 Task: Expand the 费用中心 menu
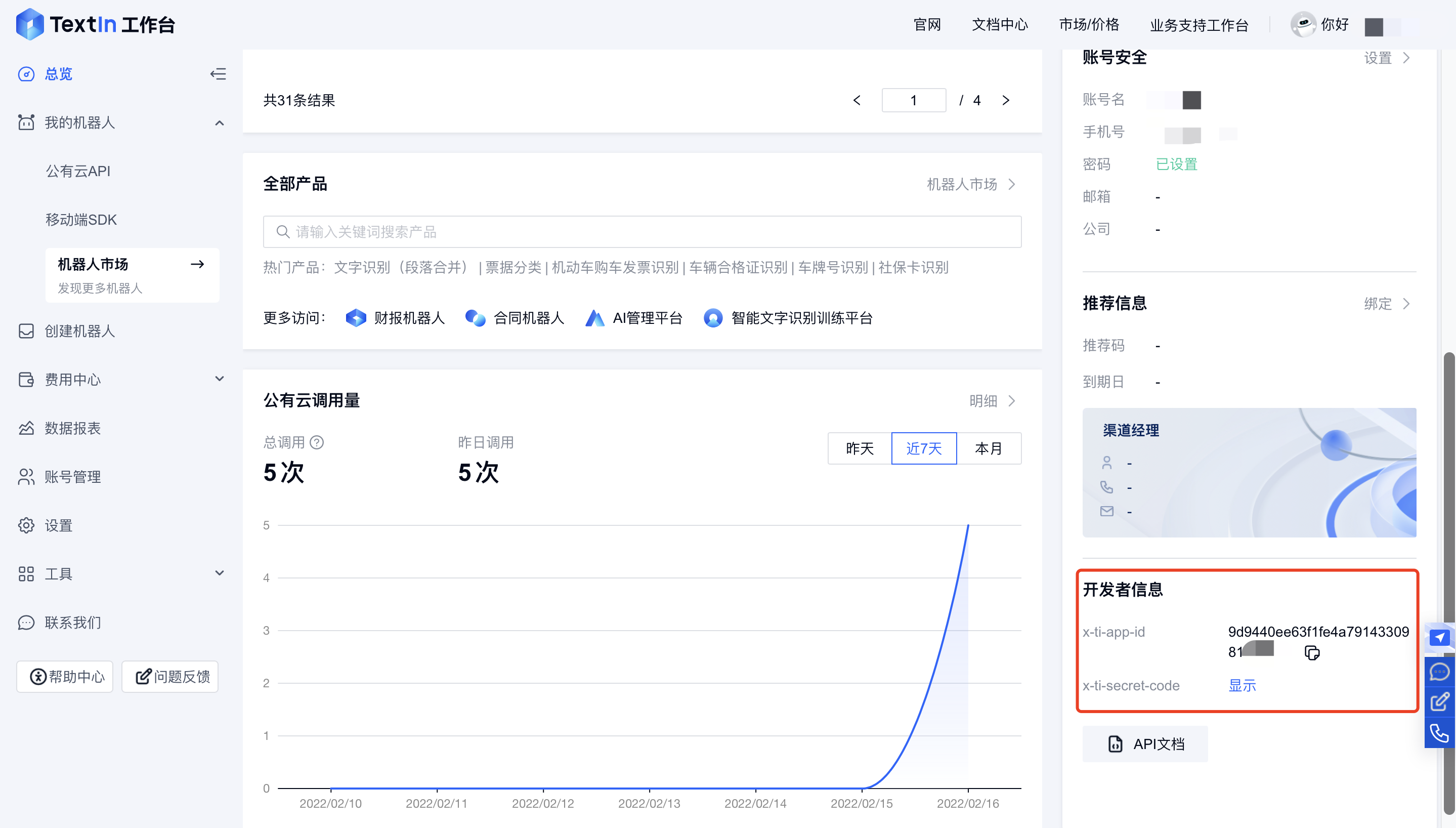220,379
